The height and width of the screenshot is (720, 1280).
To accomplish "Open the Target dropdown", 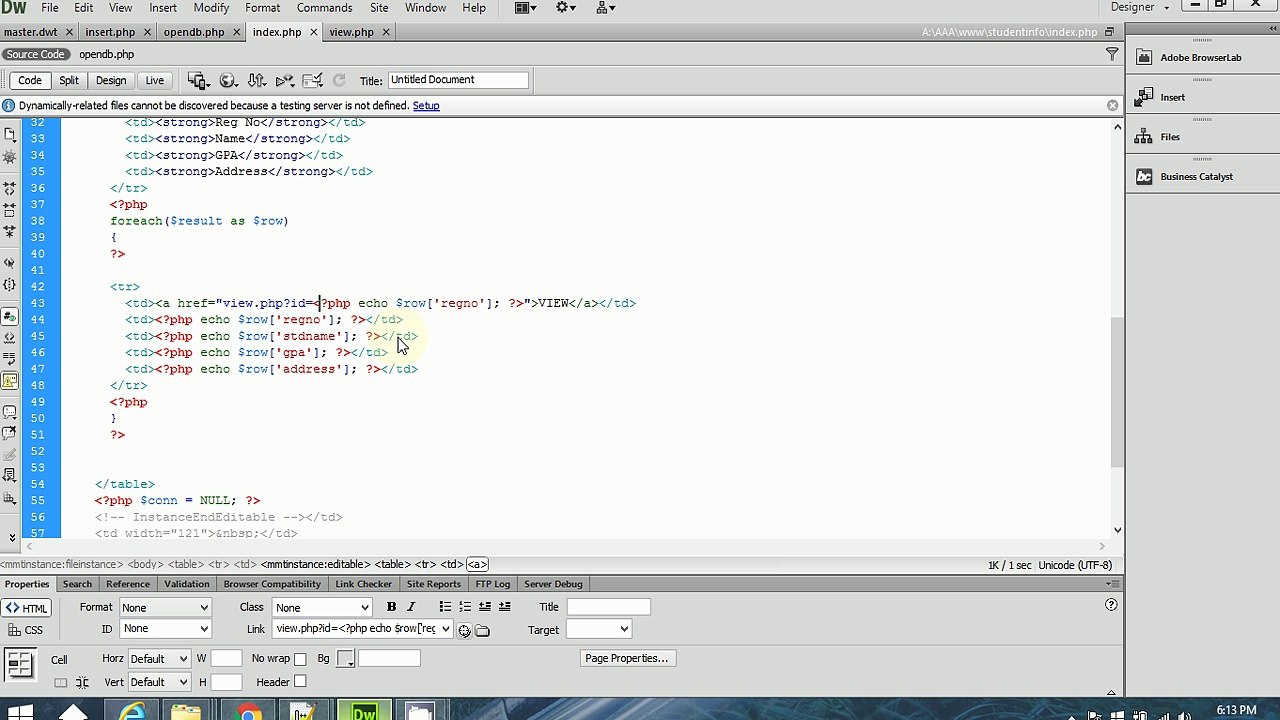I will 598,629.
